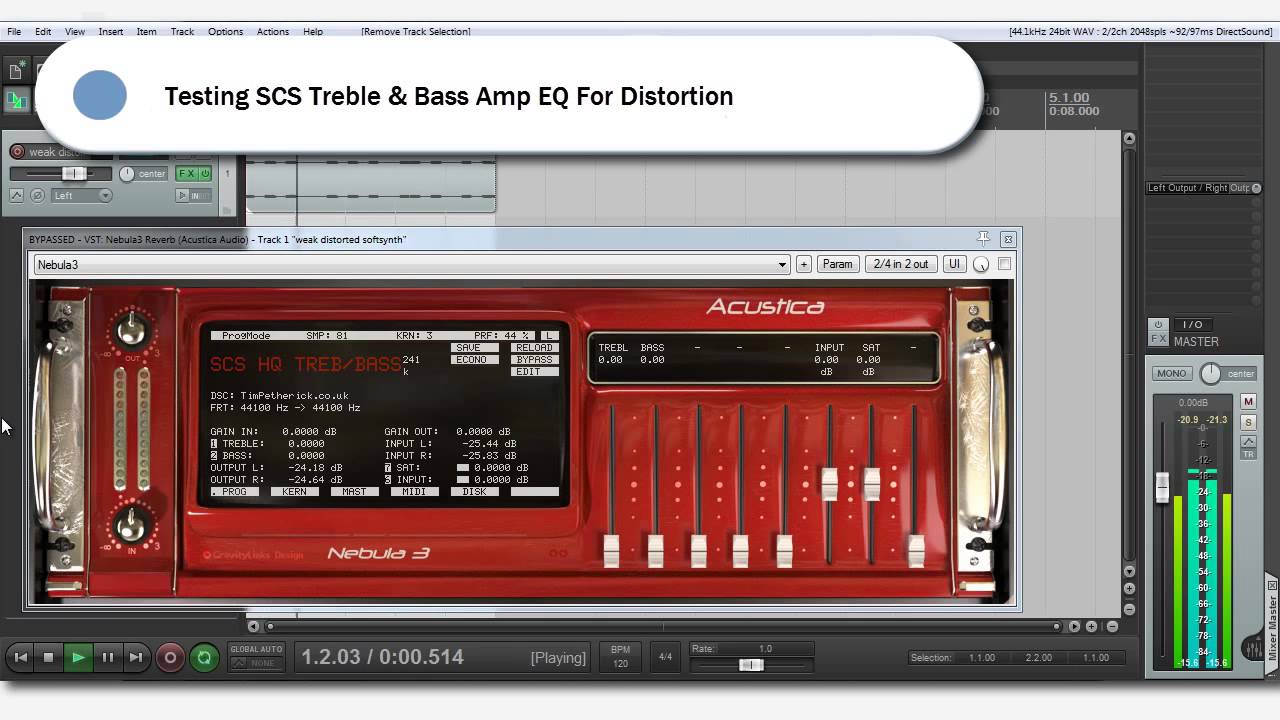Toggle track record monitoring IN button
Viewport: 1280px width, 720px height.
[194, 196]
